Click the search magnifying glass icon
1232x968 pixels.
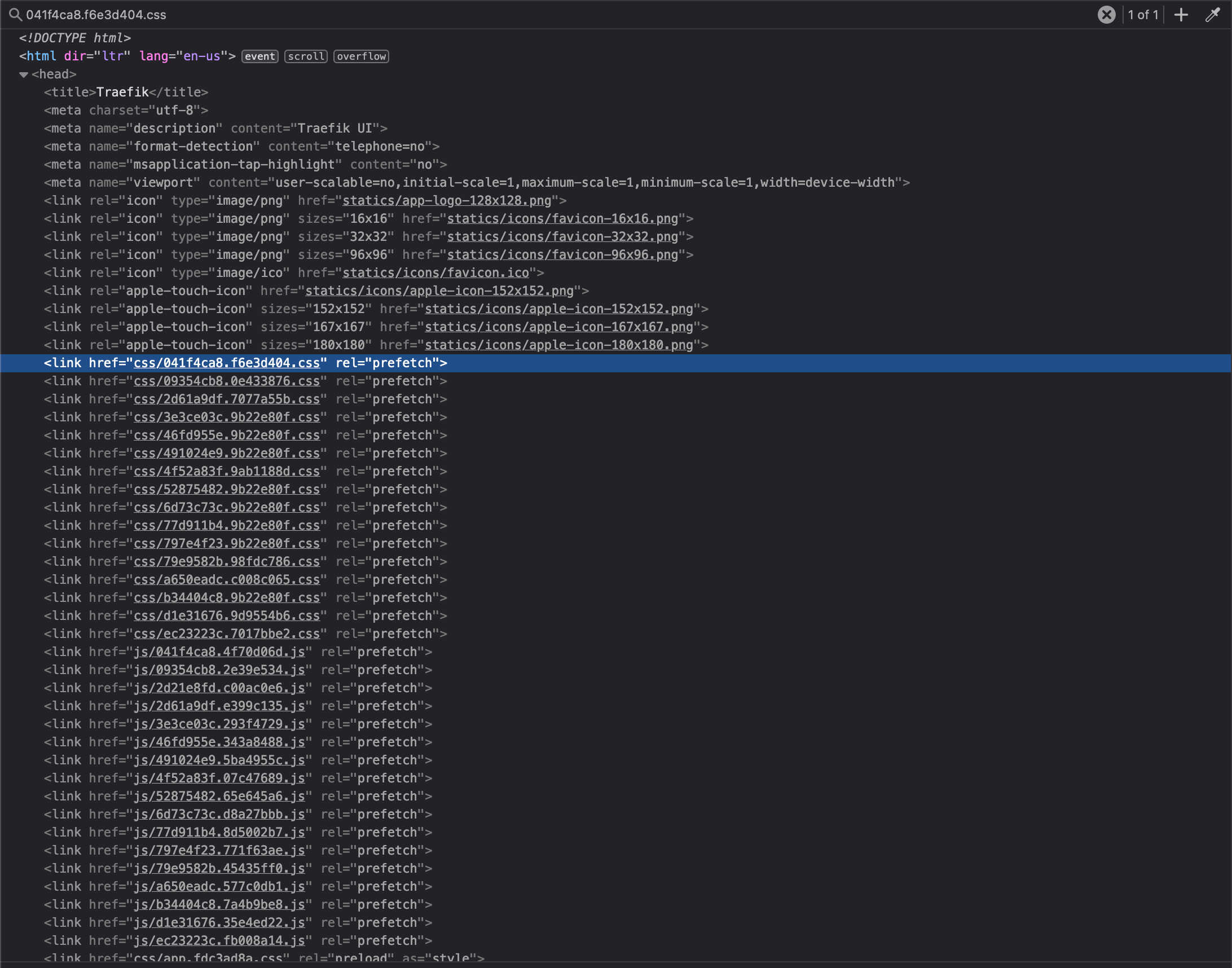(x=15, y=15)
